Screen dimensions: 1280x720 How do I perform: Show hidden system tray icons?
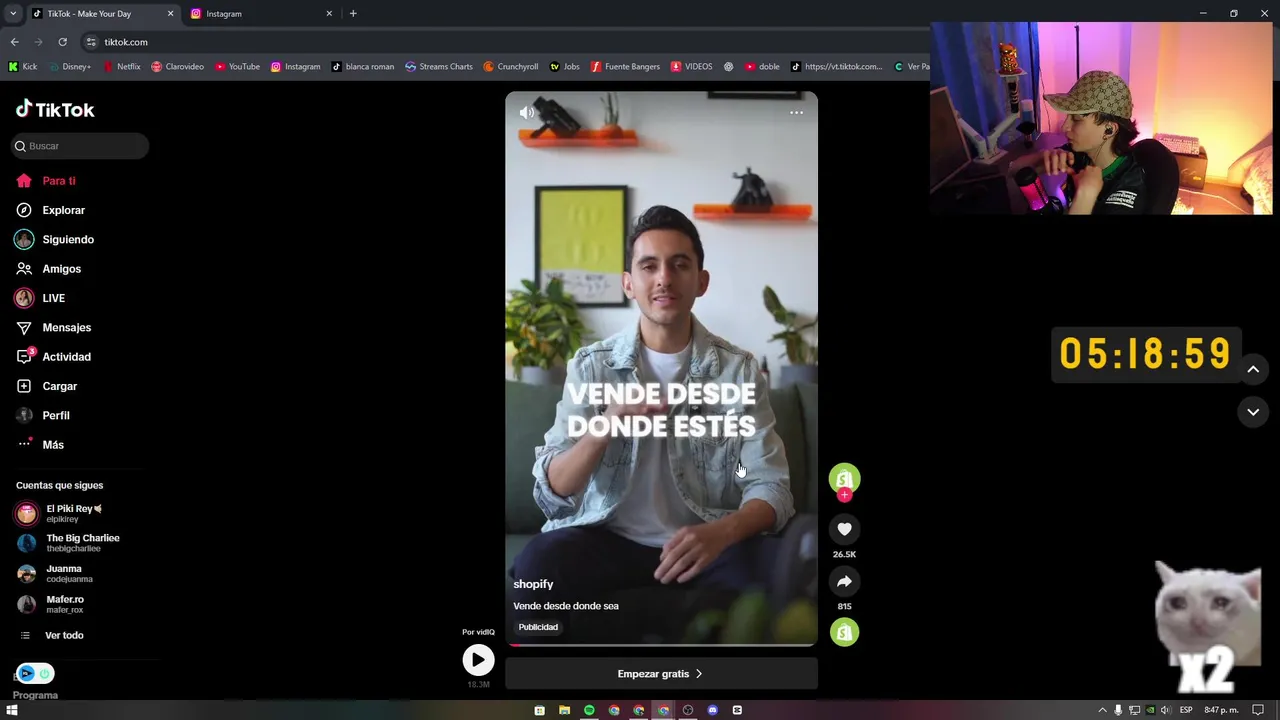pos(1102,710)
